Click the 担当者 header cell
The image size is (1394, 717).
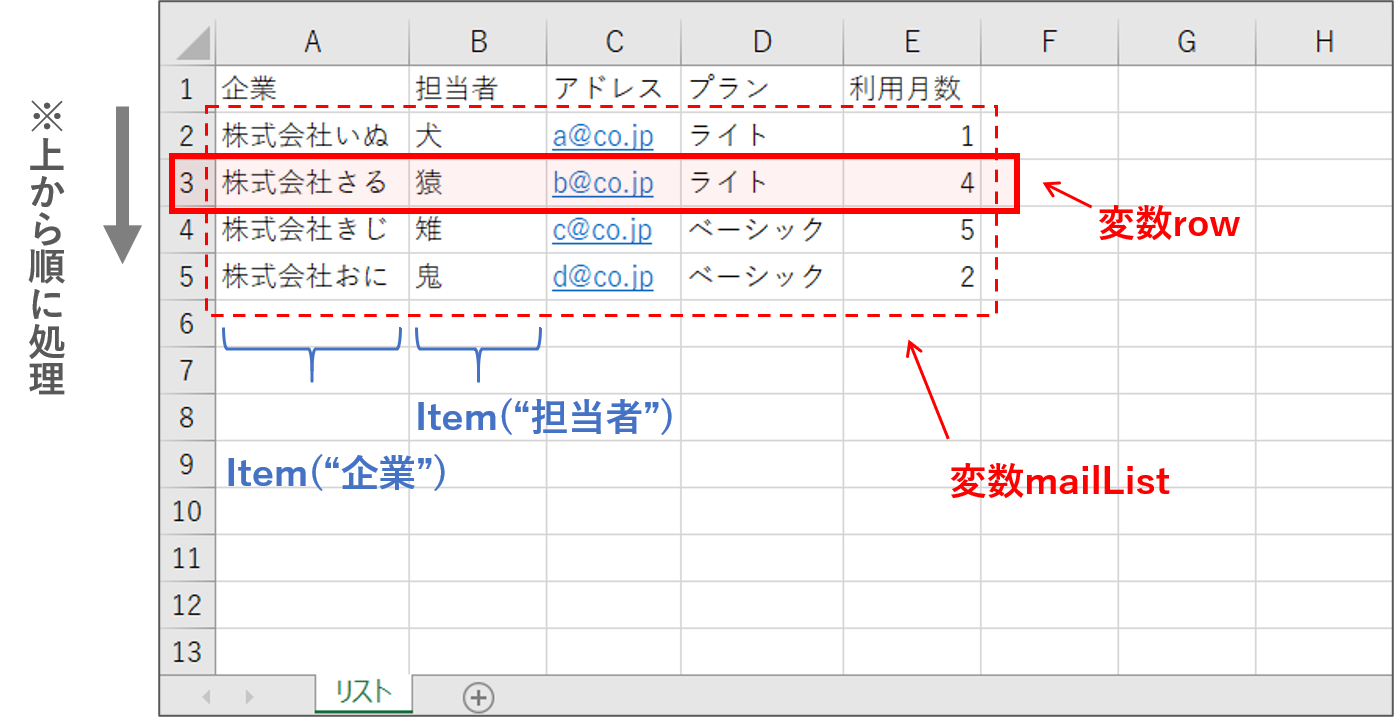(456, 89)
